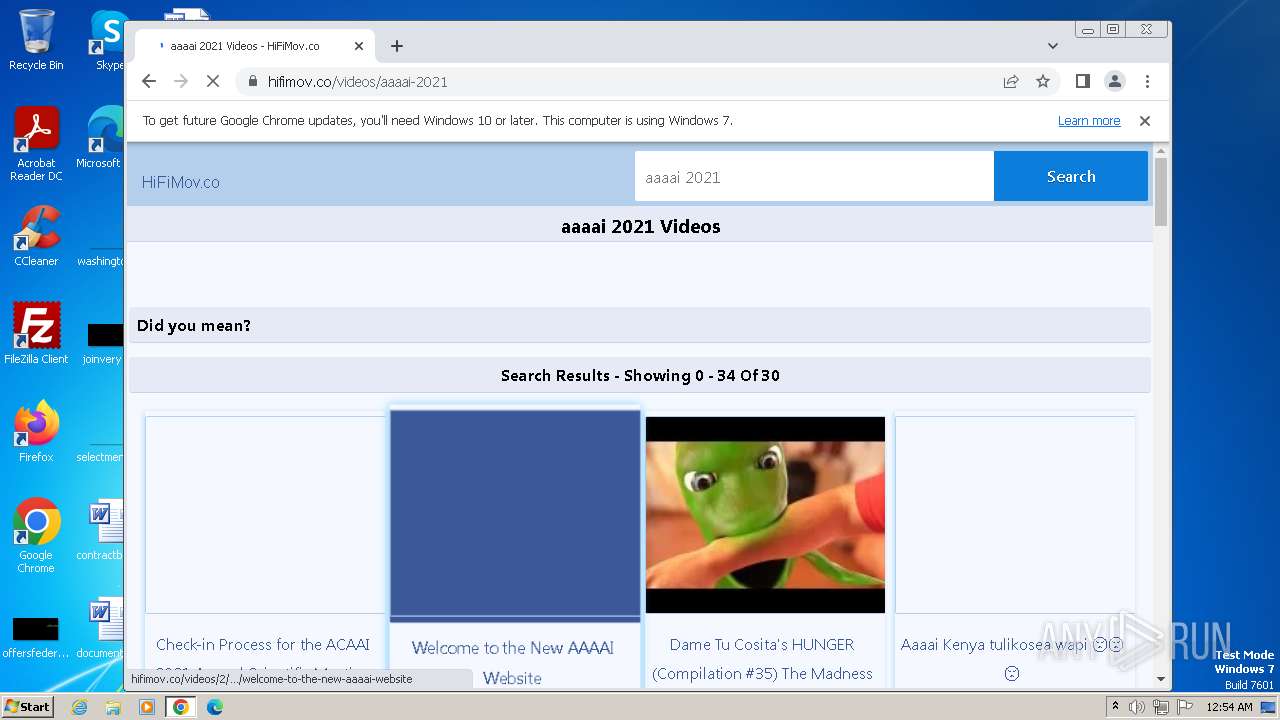This screenshot has height=720, width=1280.
Task: Close the aaaai 2021 Videos tab
Action: coord(359,46)
